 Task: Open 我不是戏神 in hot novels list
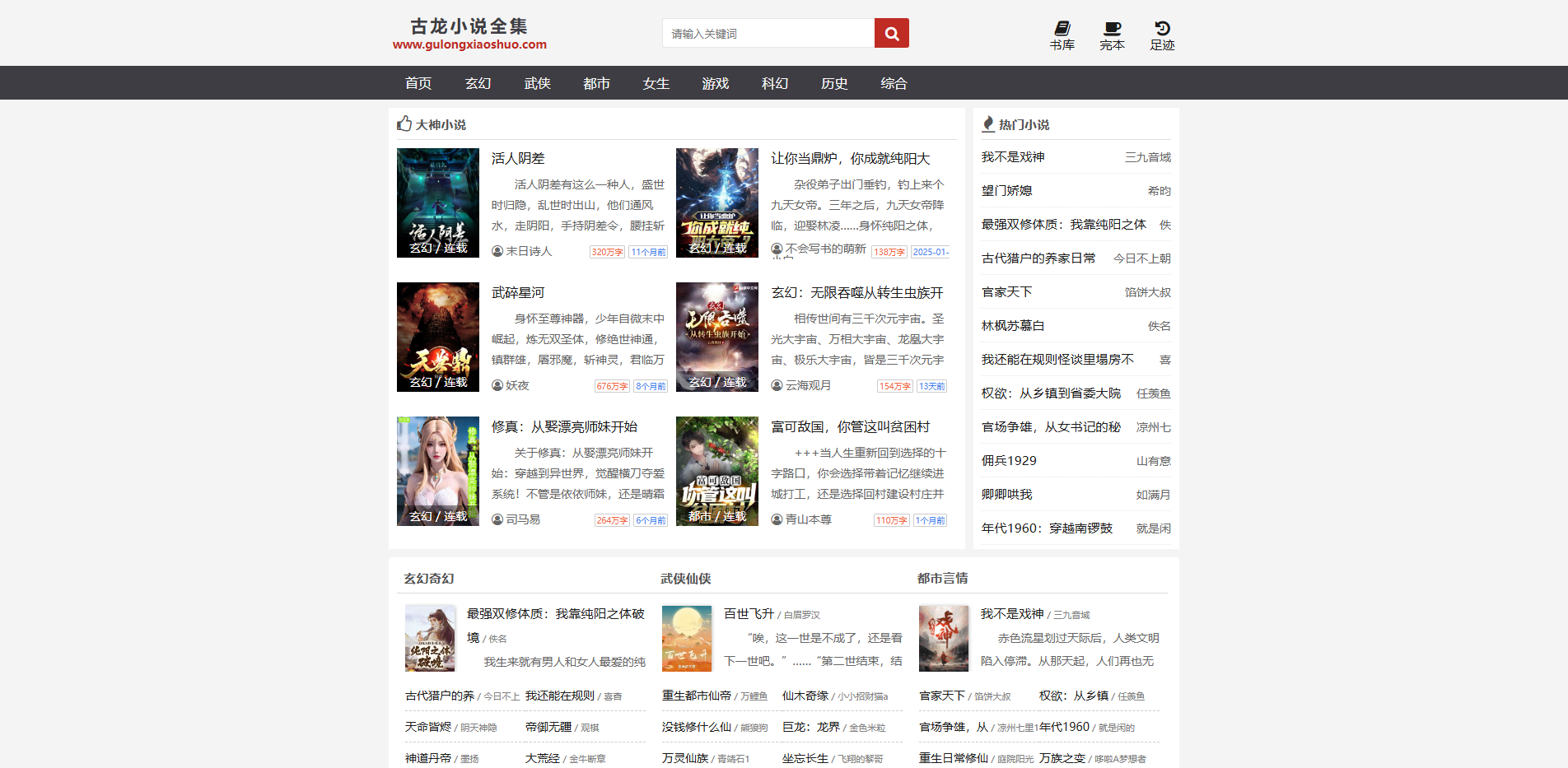click(x=1013, y=157)
